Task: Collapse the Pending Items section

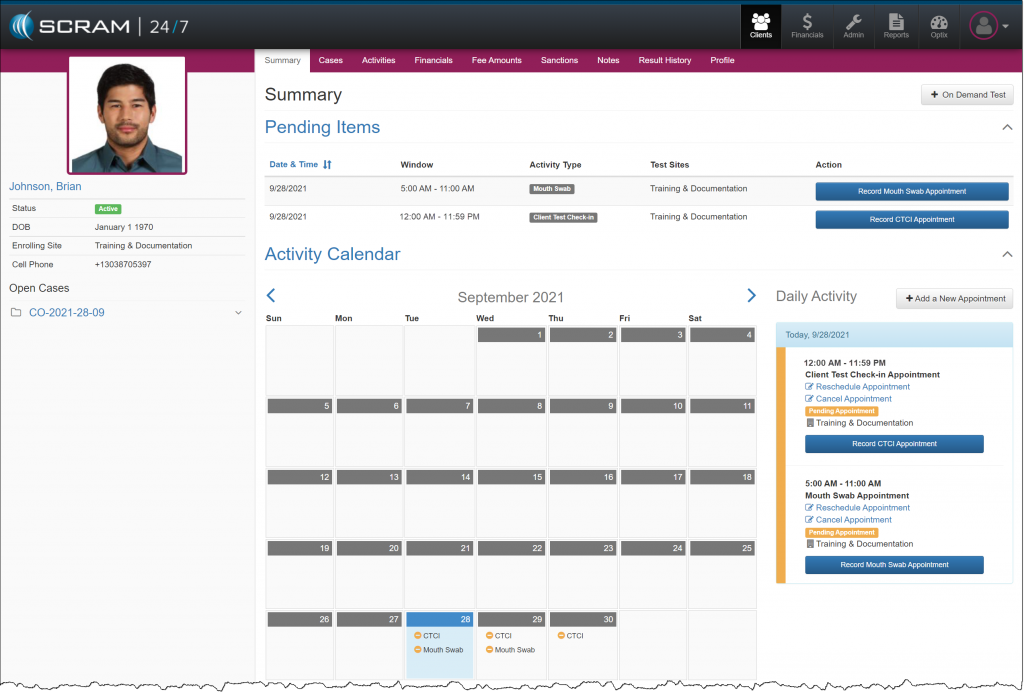Action: [x=1008, y=127]
